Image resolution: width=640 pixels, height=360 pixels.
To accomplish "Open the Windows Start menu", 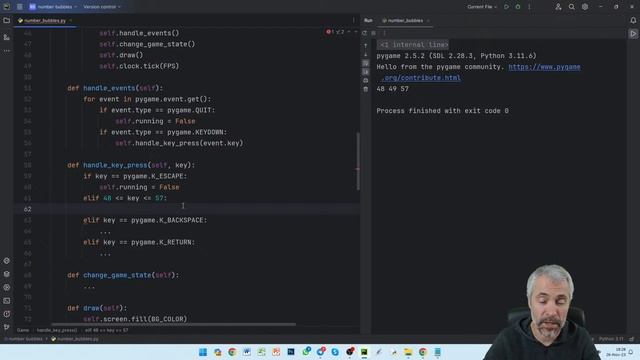I will coord(203,352).
